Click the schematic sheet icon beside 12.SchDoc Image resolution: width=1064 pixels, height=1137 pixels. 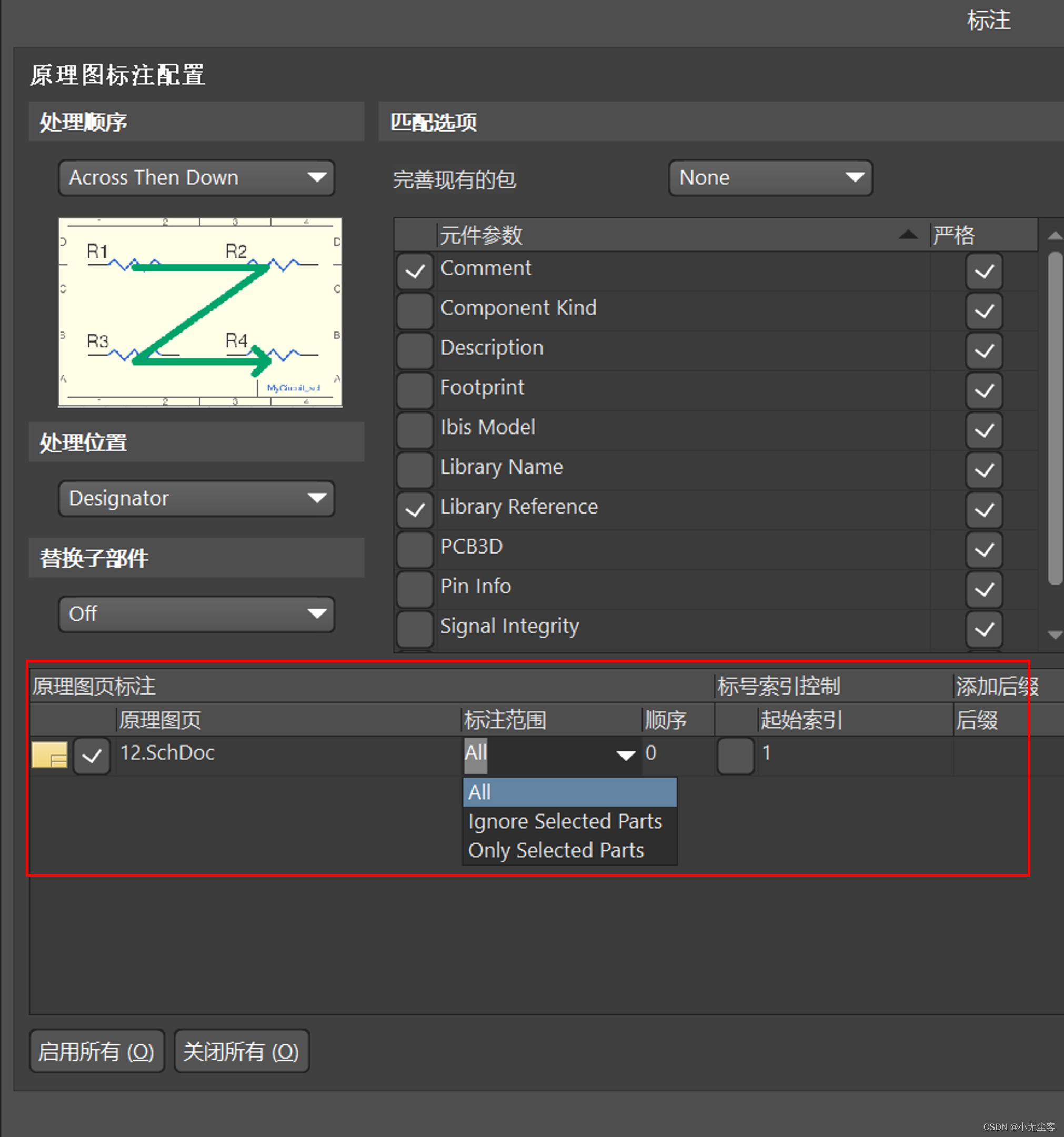[50, 755]
